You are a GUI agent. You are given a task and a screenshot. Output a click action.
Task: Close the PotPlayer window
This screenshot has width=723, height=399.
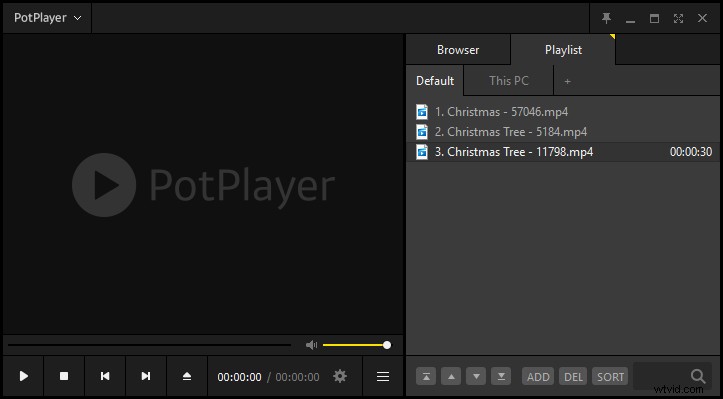(702, 18)
